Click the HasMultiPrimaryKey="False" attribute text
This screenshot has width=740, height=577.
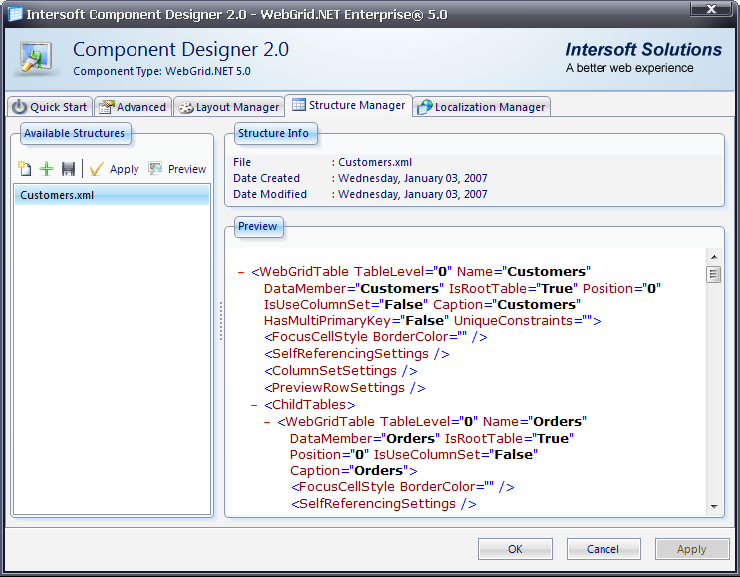tap(356, 321)
